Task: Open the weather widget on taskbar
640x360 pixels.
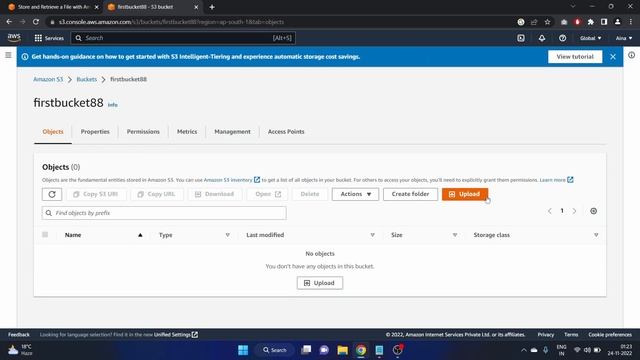Action: pos(20,350)
